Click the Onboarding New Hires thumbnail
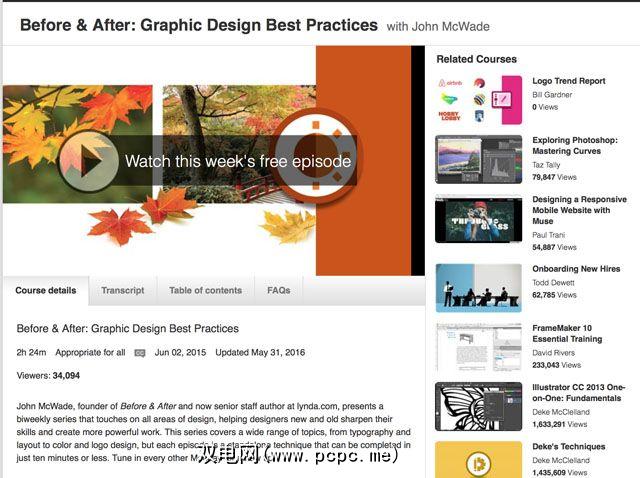Screen dimensions: 640x478 pyautogui.click(x=479, y=288)
